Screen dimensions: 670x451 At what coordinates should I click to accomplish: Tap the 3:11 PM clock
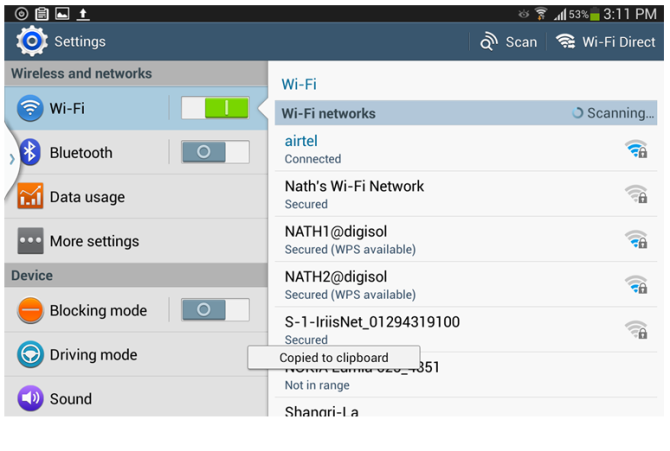(630, 14)
